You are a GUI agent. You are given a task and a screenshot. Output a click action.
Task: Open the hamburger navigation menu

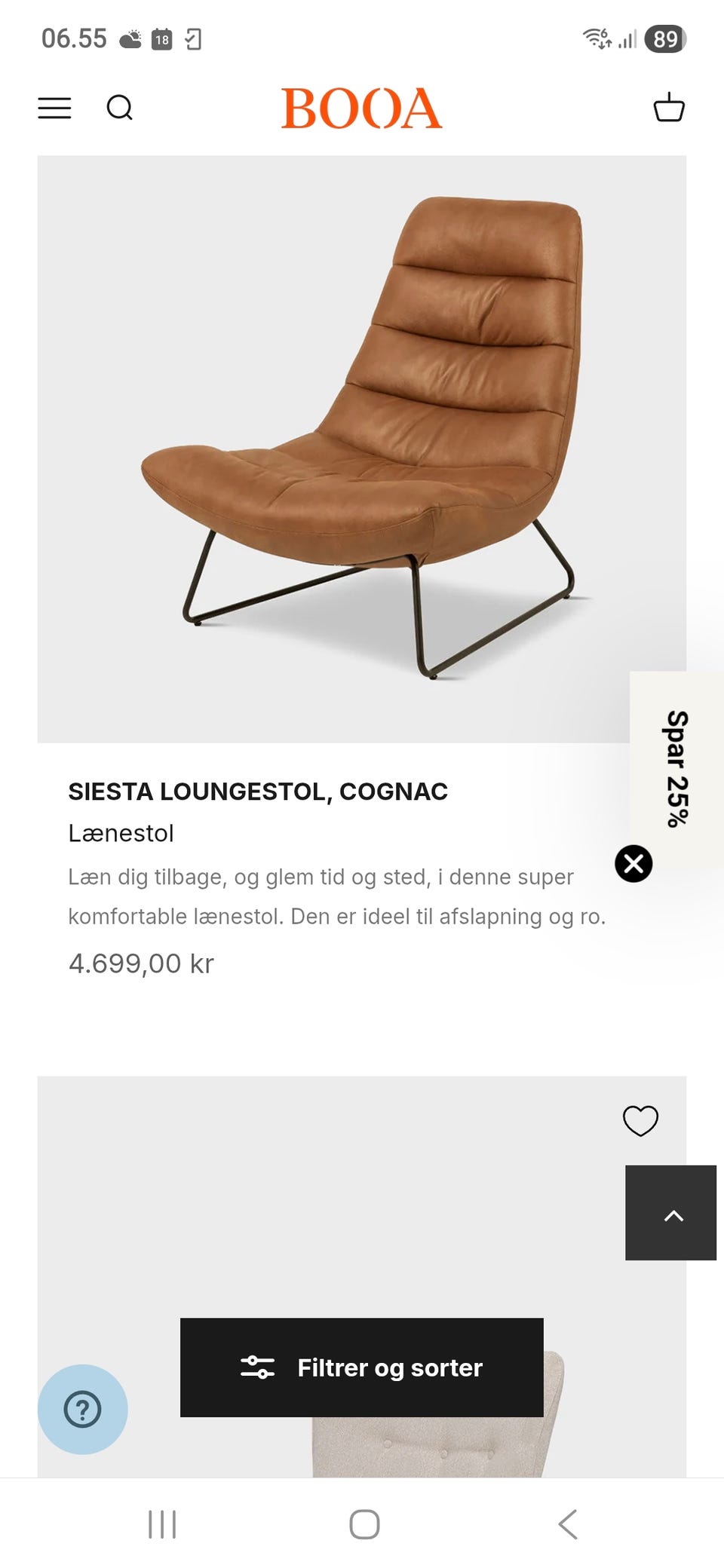tap(54, 108)
